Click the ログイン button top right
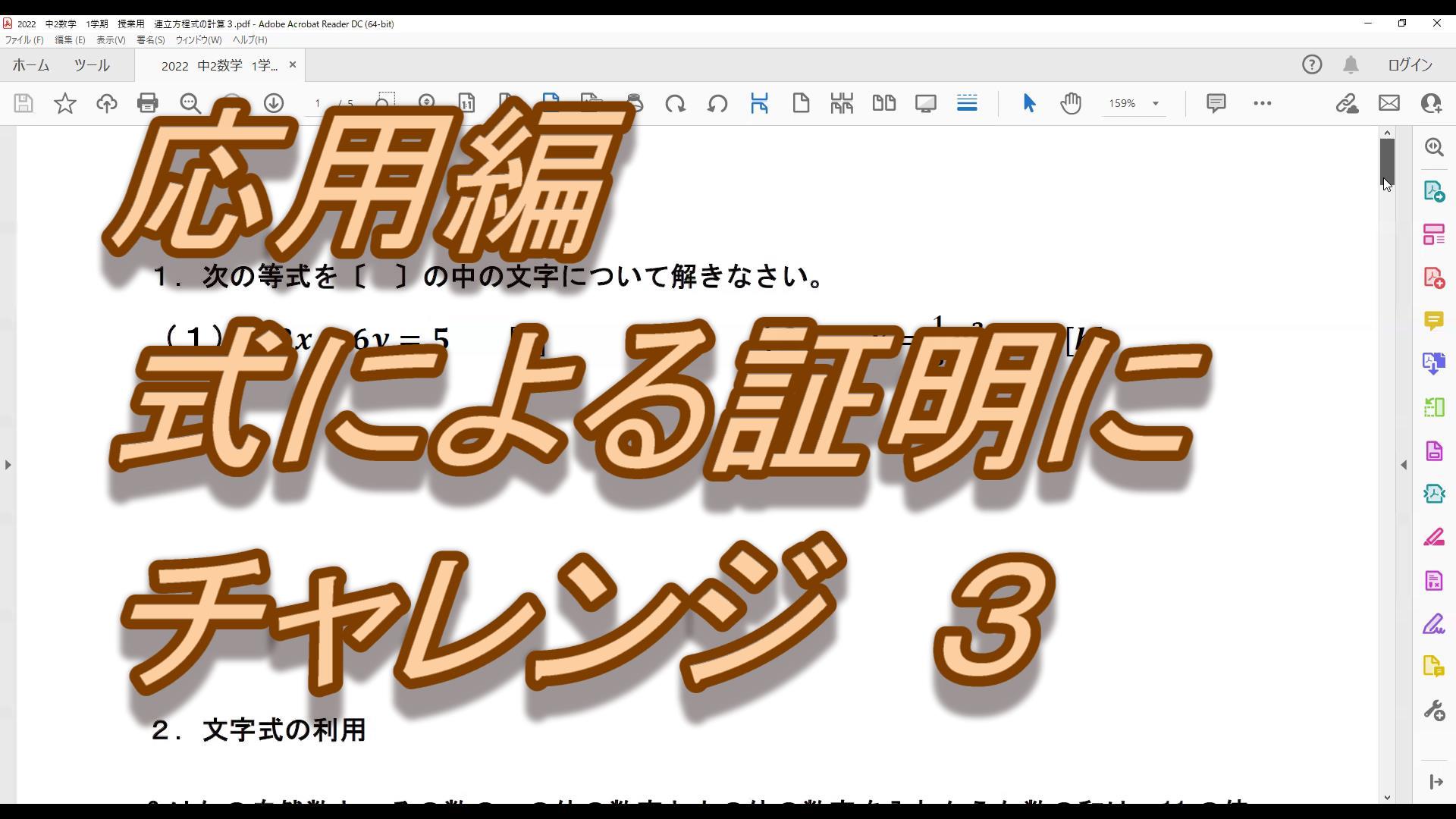Image resolution: width=1456 pixels, height=819 pixels. coord(1411,64)
